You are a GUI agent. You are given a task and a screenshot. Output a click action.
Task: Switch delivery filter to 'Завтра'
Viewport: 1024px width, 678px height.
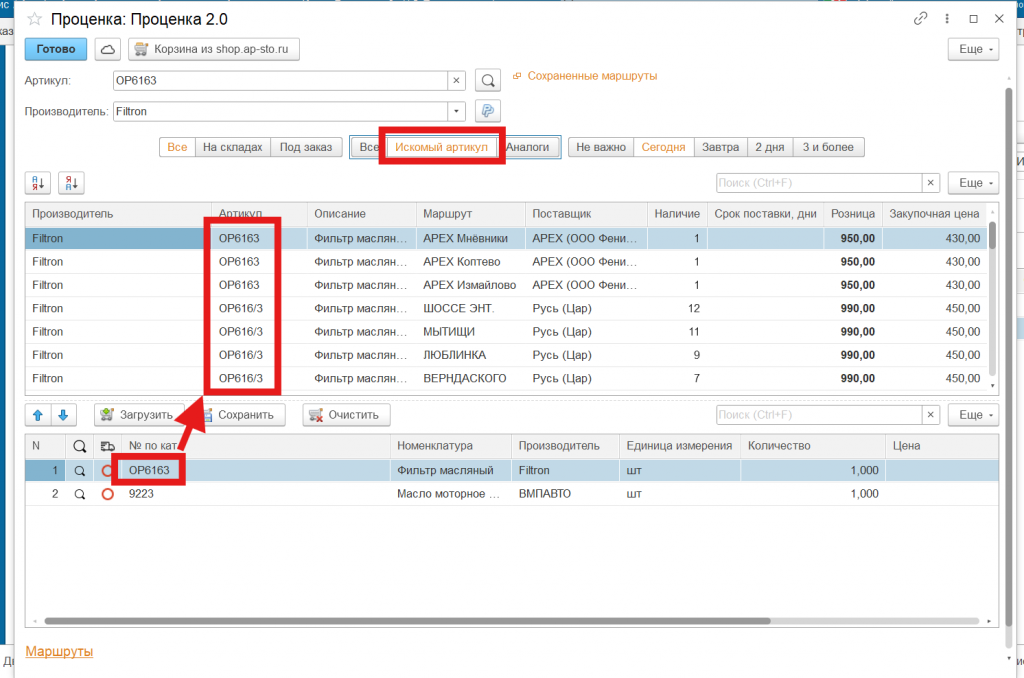point(720,147)
